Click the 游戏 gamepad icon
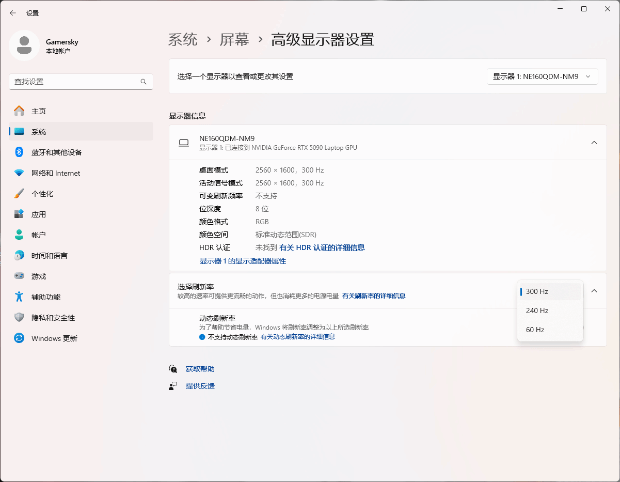The height and width of the screenshot is (482, 620). click(x=19, y=276)
